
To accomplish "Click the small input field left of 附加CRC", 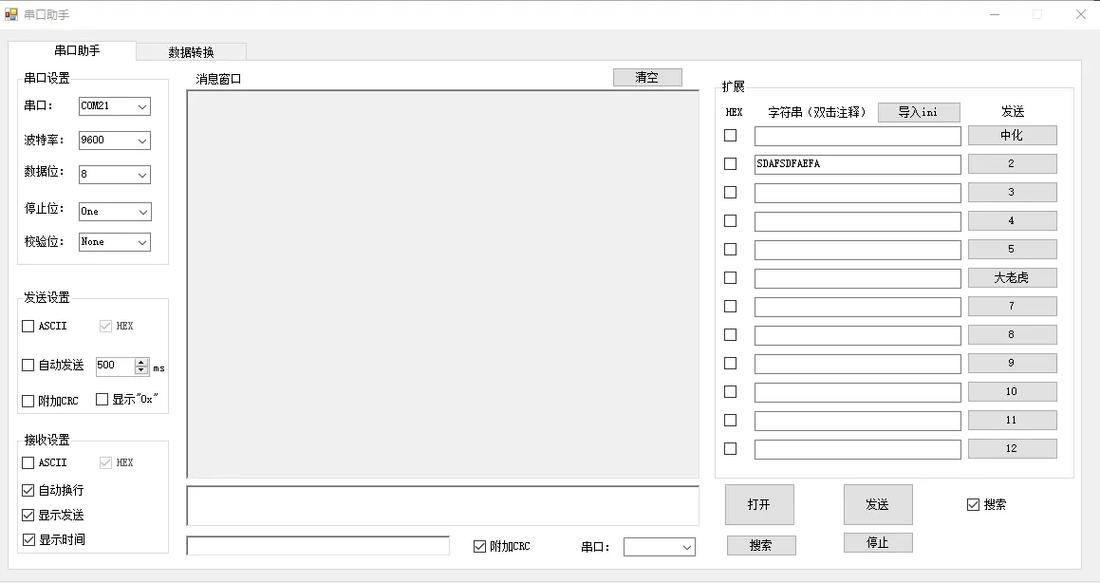I will 318,546.
